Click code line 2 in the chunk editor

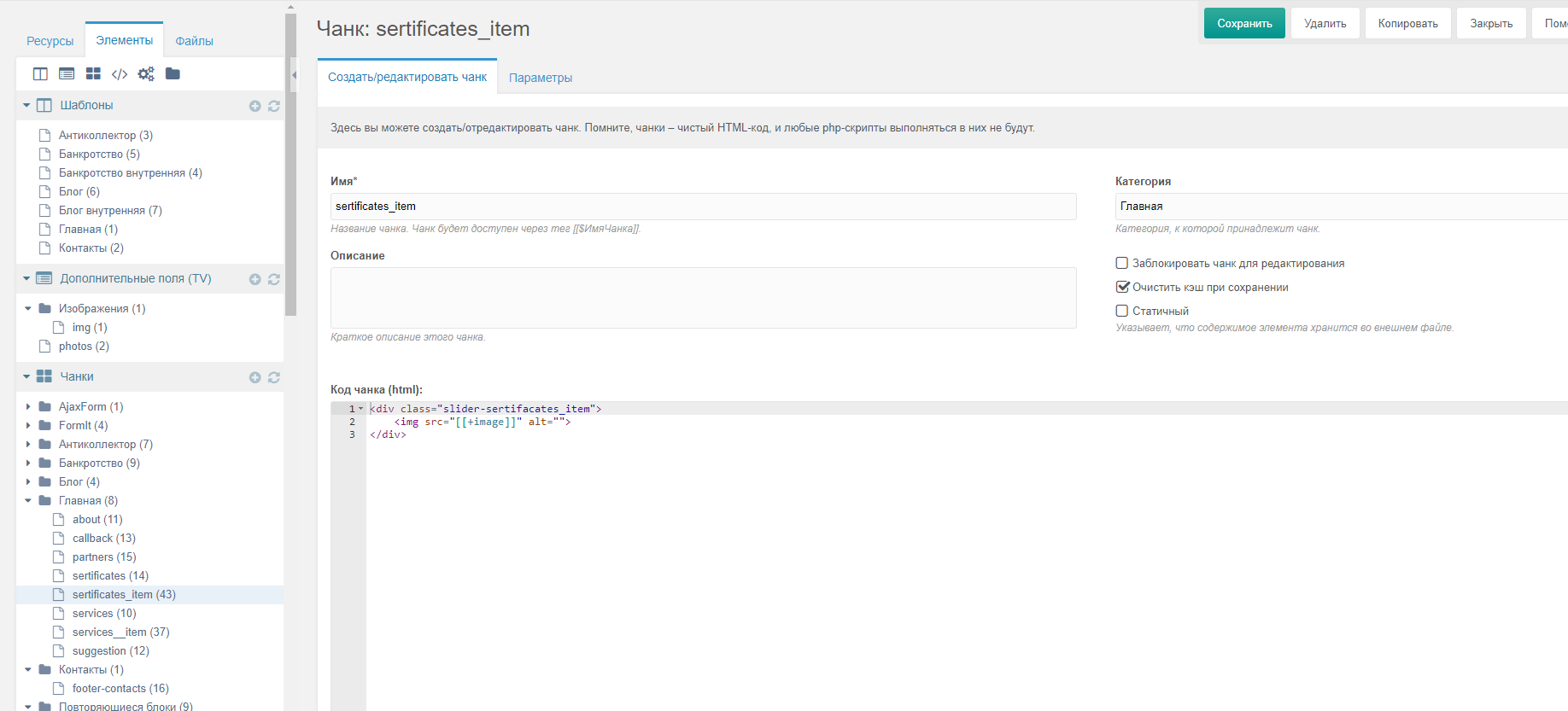[483, 422]
